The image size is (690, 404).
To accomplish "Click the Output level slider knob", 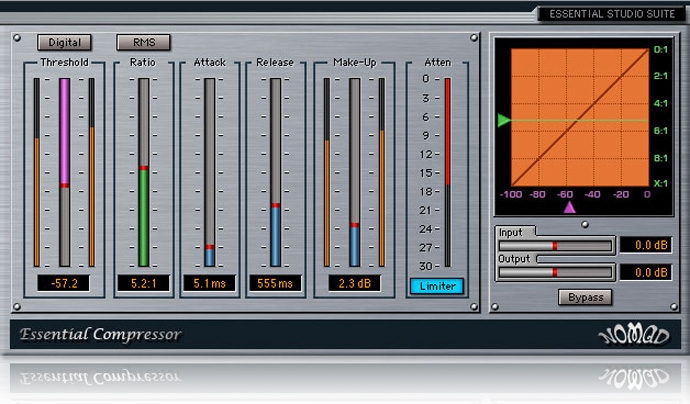I will [555, 271].
